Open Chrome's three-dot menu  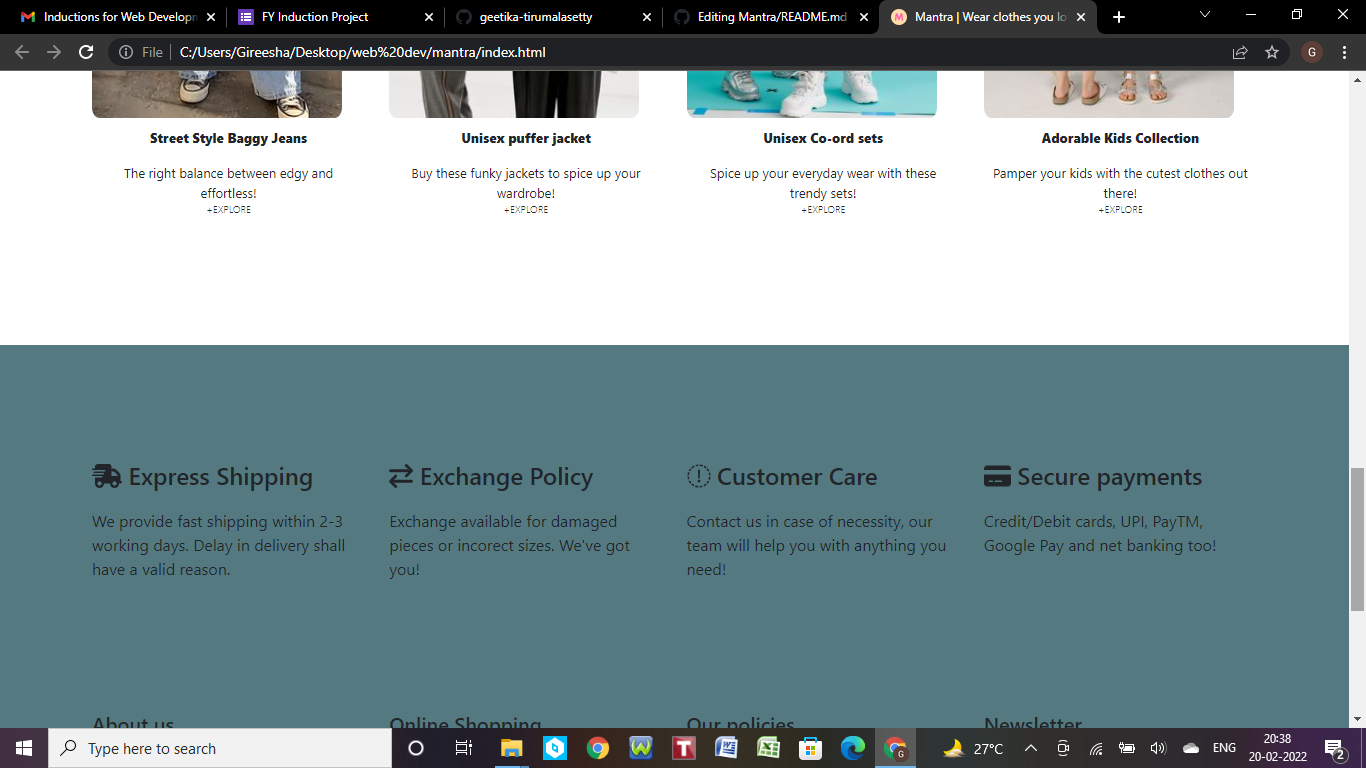(1345, 52)
